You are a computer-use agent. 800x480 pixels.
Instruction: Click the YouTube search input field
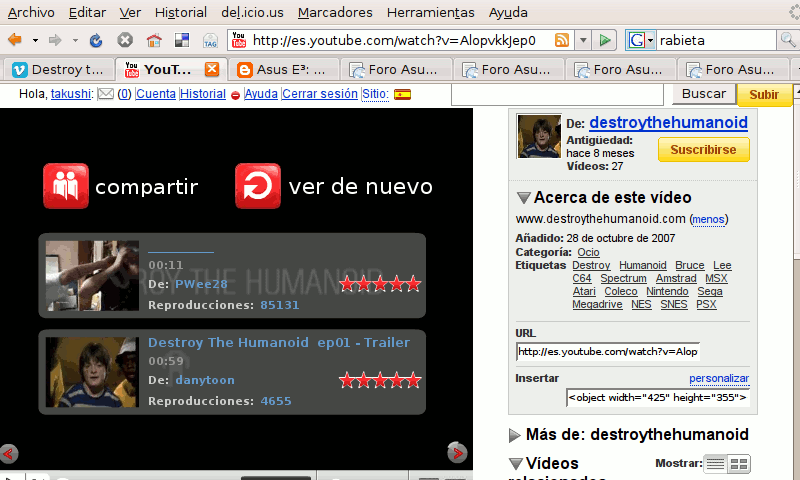coord(557,95)
